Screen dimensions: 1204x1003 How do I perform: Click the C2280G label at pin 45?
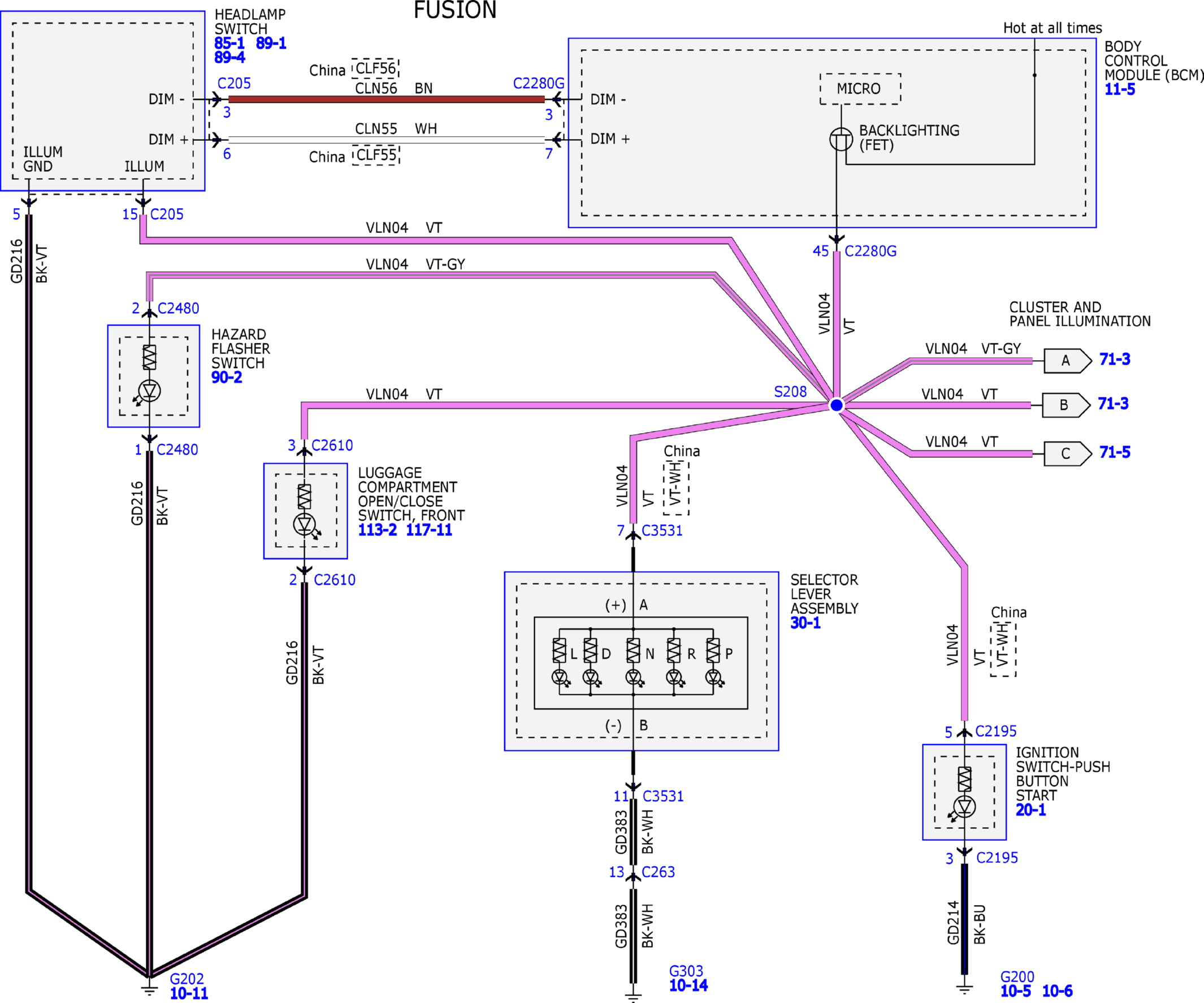point(870,251)
